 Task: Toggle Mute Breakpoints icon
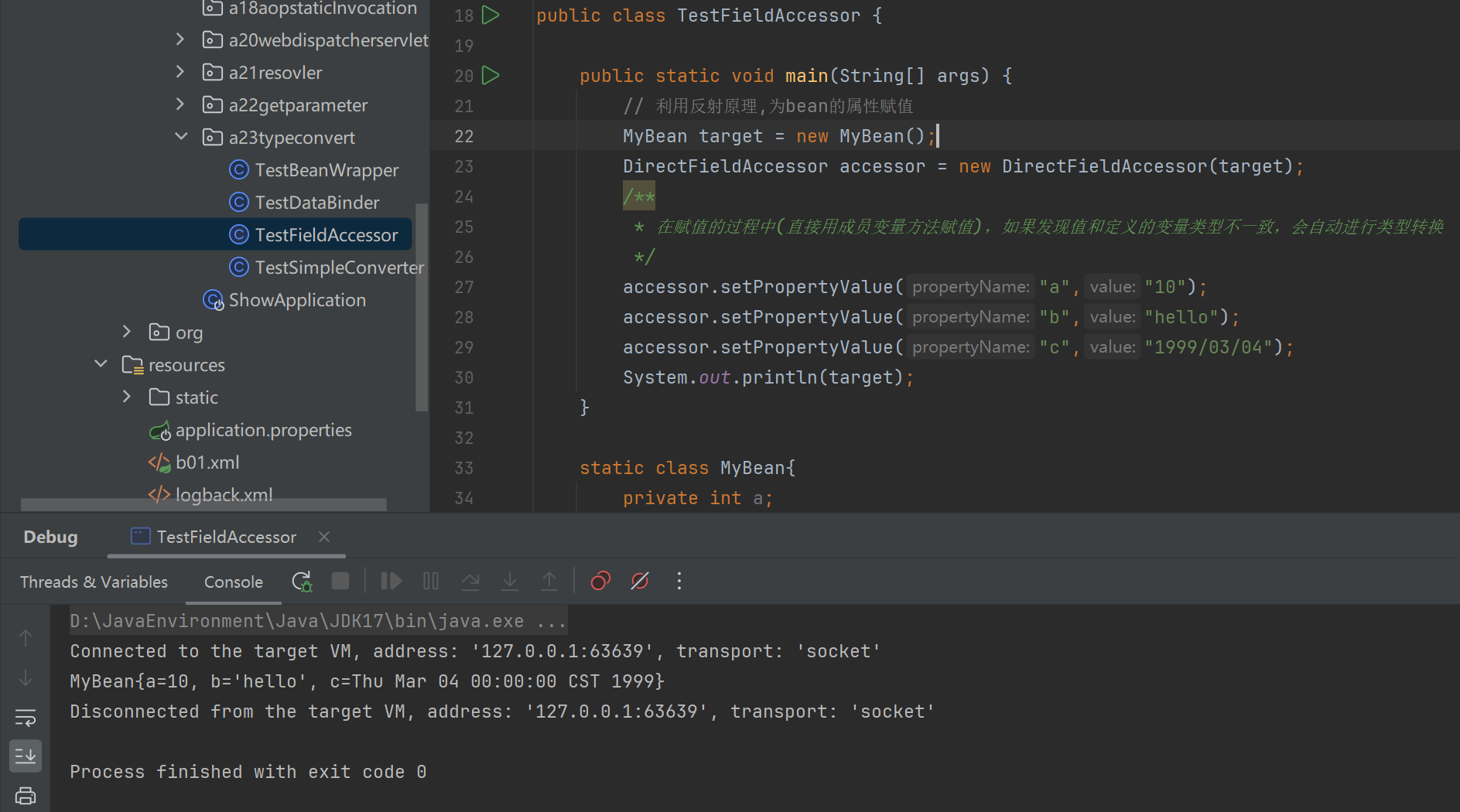(640, 582)
